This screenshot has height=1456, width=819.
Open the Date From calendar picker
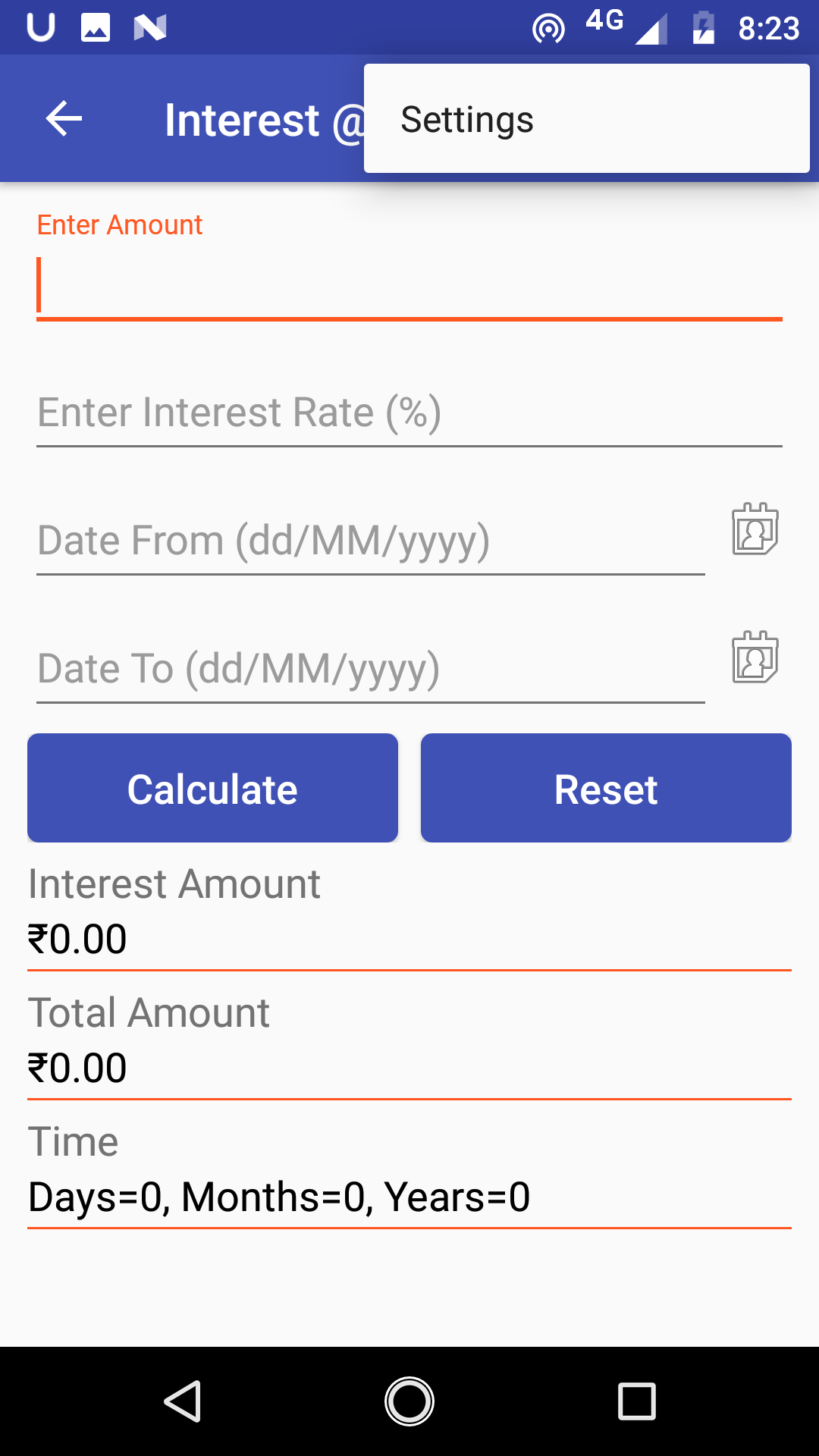click(x=755, y=529)
